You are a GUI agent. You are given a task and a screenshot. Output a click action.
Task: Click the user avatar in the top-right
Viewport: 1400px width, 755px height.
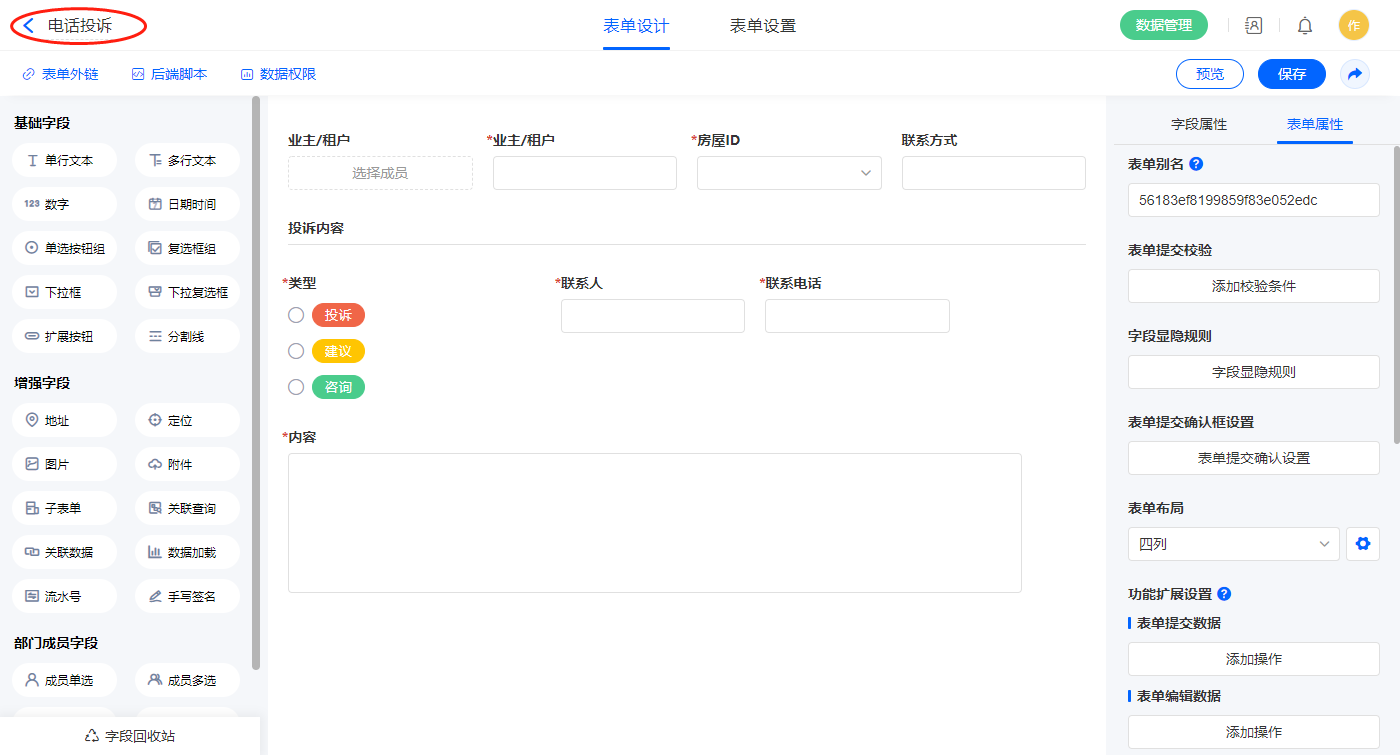pyautogui.click(x=1353, y=26)
